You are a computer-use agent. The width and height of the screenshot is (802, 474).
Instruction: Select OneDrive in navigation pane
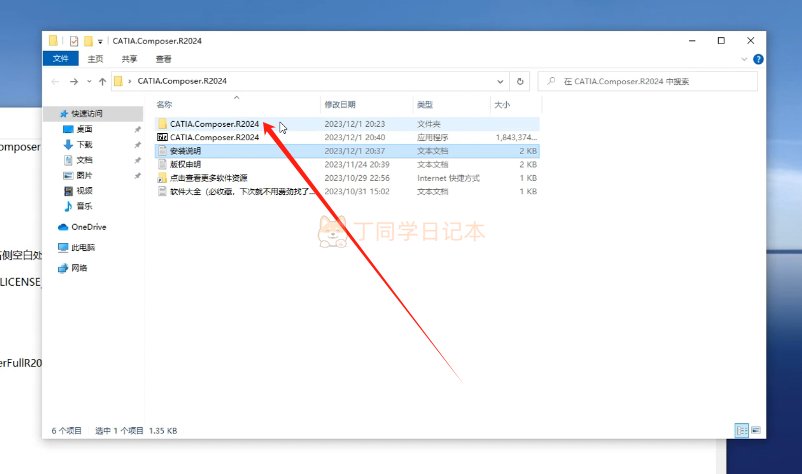point(89,227)
